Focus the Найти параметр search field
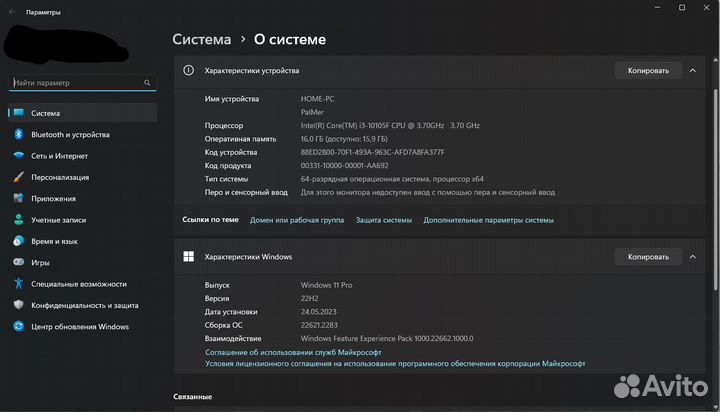720x412 pixels. tap(83, 83)
